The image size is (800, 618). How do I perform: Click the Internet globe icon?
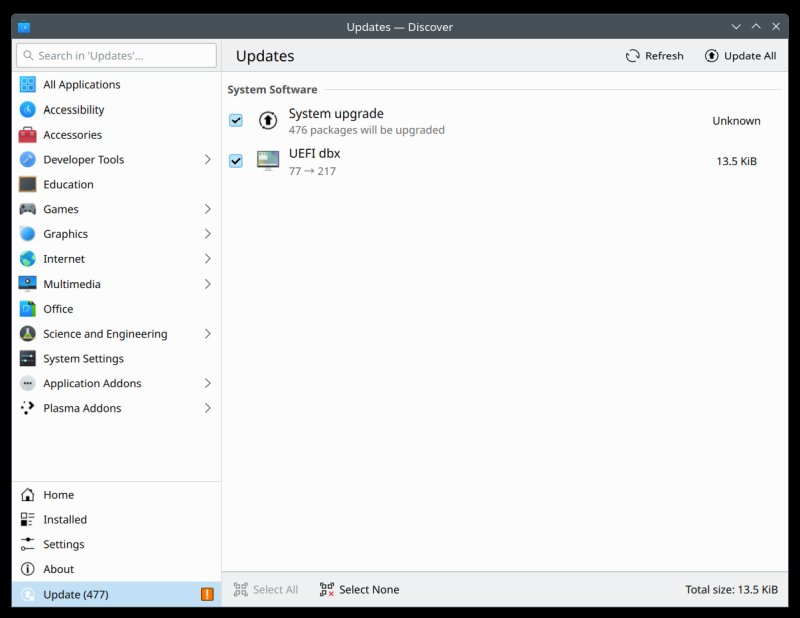click(28, 259)
